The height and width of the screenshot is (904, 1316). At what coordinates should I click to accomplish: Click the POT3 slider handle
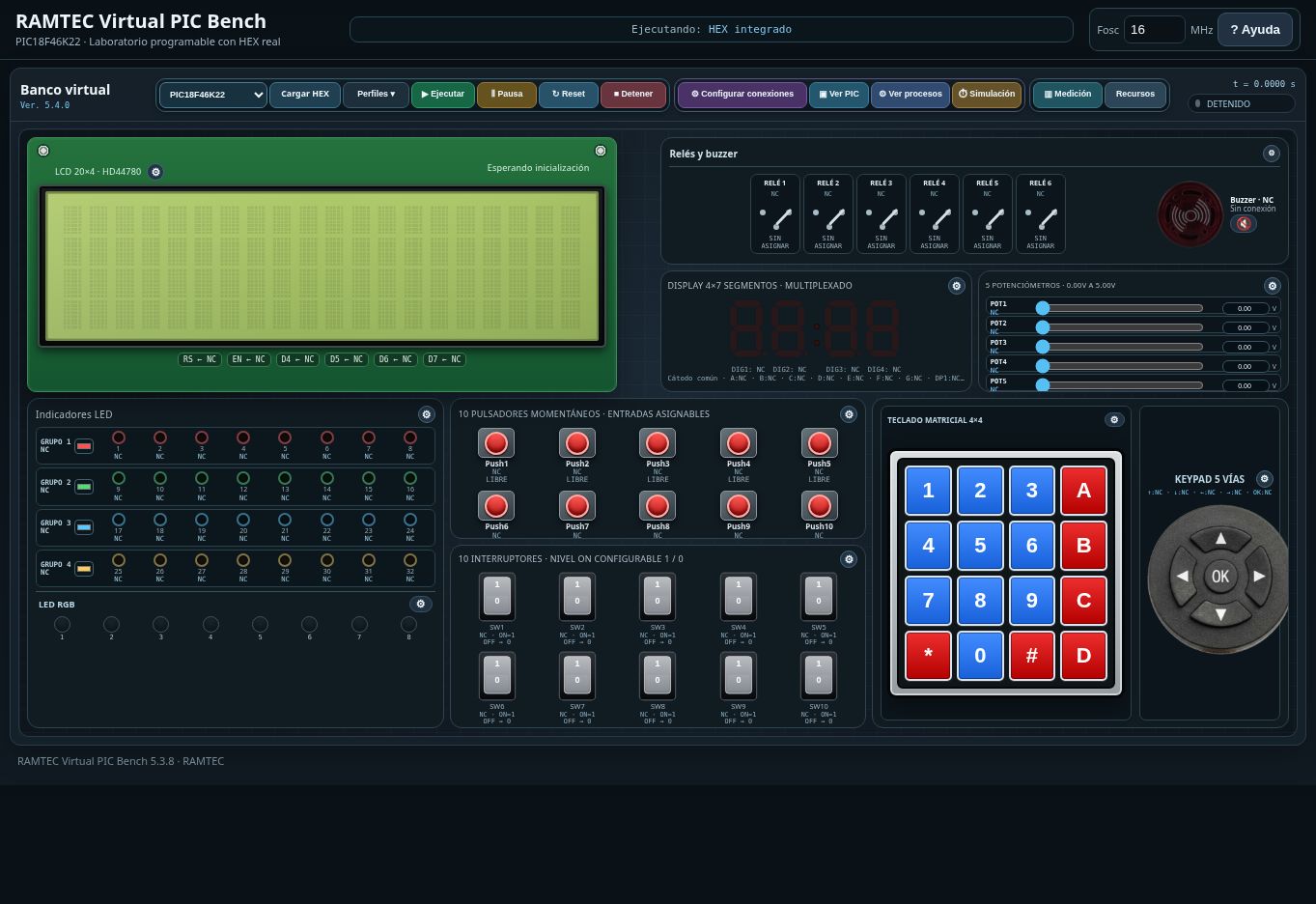1043,347
